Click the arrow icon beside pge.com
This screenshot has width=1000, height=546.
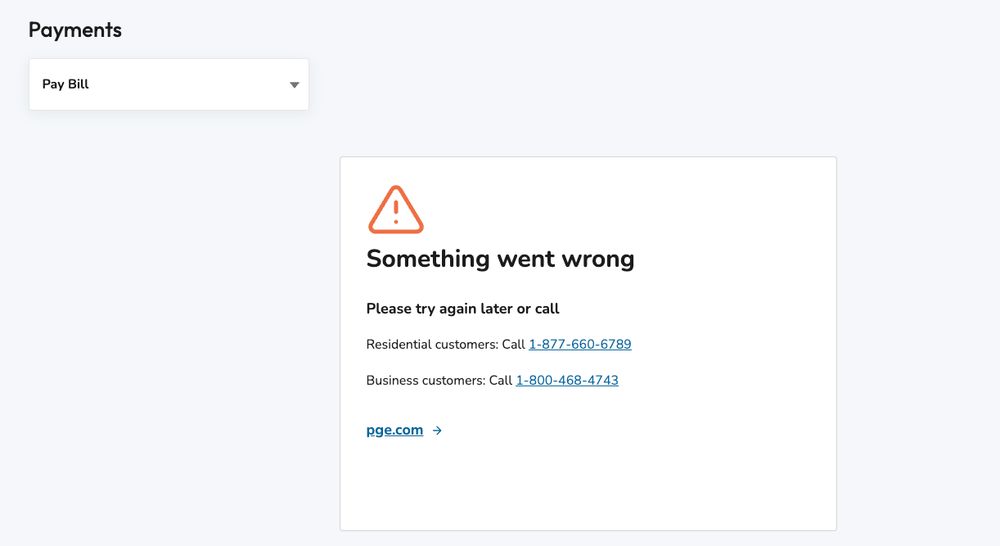point(437,431)
